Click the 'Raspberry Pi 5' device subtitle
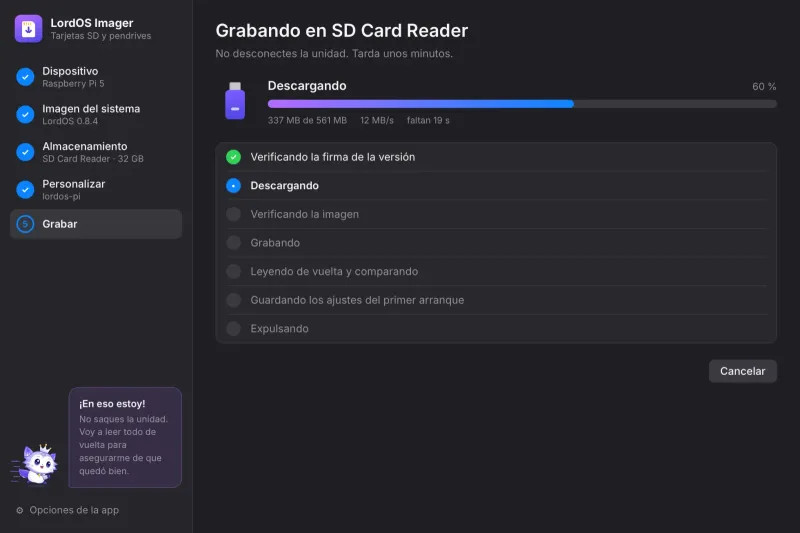800x533 pixels. tap(73, 84)
